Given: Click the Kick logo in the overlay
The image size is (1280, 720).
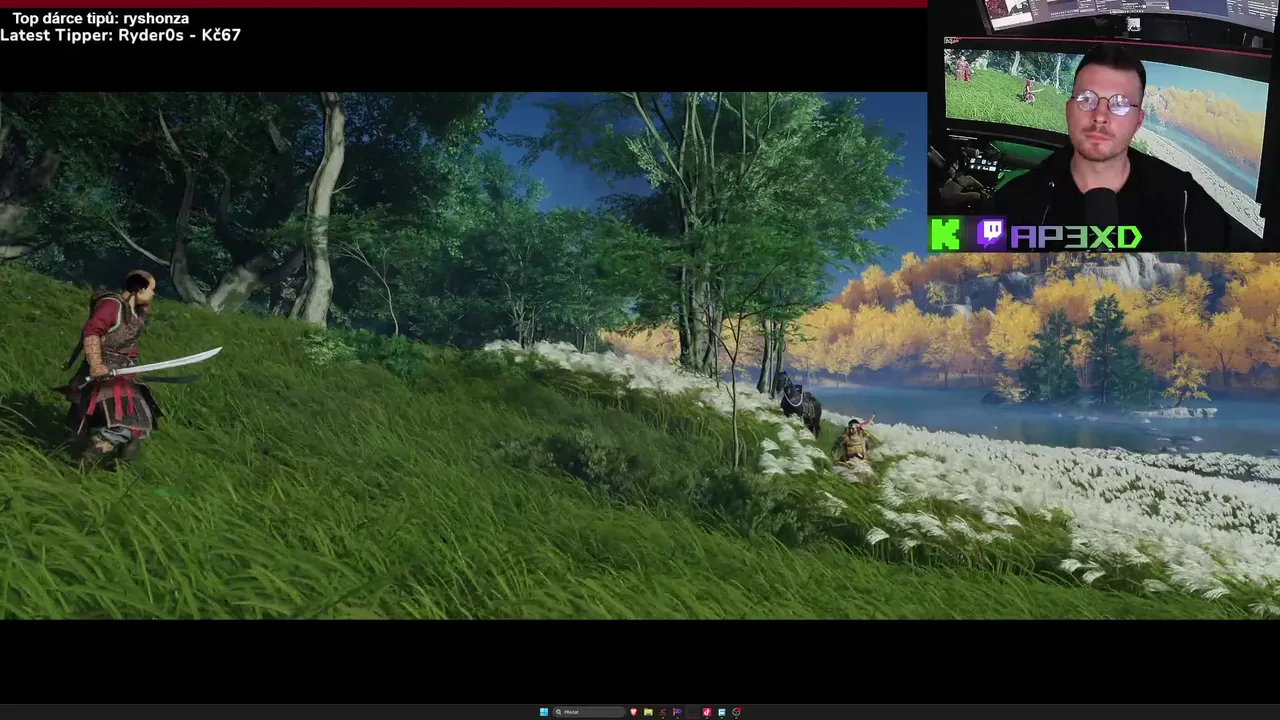Looking at the screenshot, I should [945, 235].
